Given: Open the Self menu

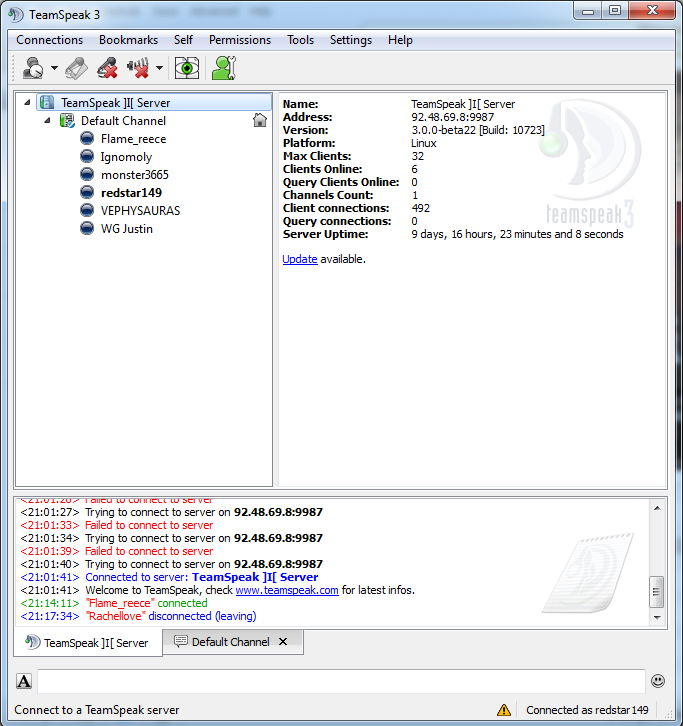Looking at the screenshot, I should point(183,40).
